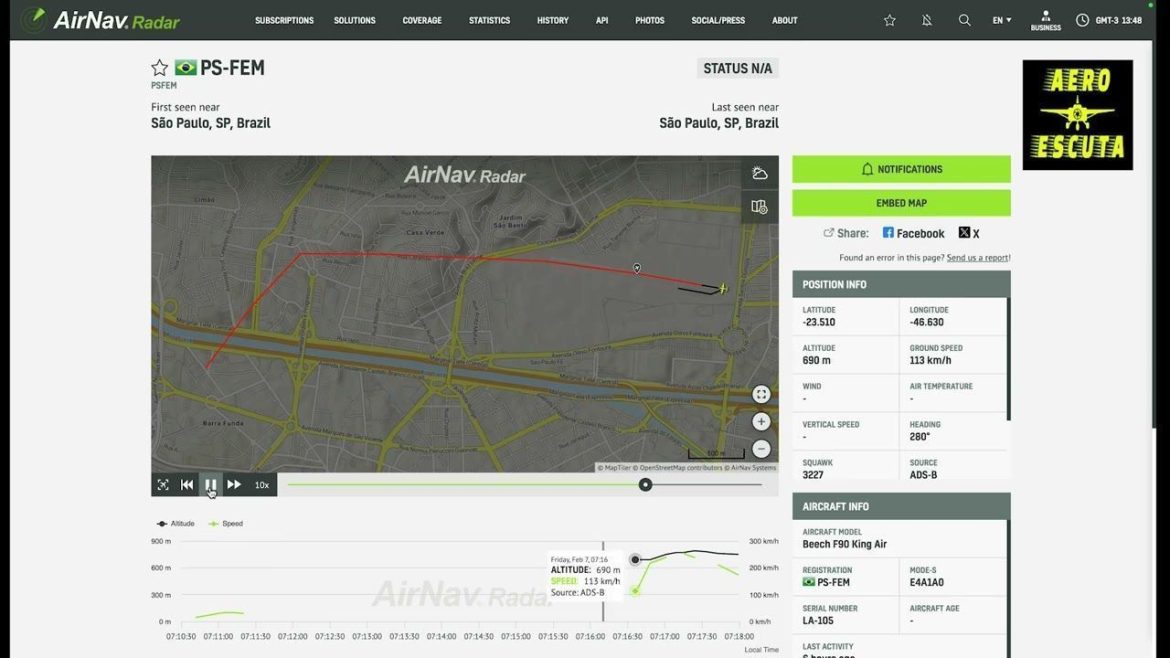Click the Send us a report link
Screen dimensions: 1170x658
[x=977, y=256]
